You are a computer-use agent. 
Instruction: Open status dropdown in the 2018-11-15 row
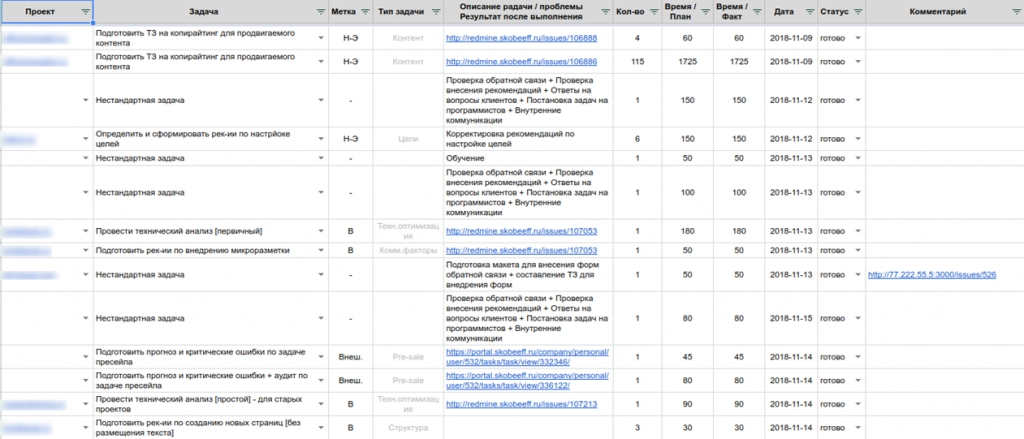click(x=858, y=318)
